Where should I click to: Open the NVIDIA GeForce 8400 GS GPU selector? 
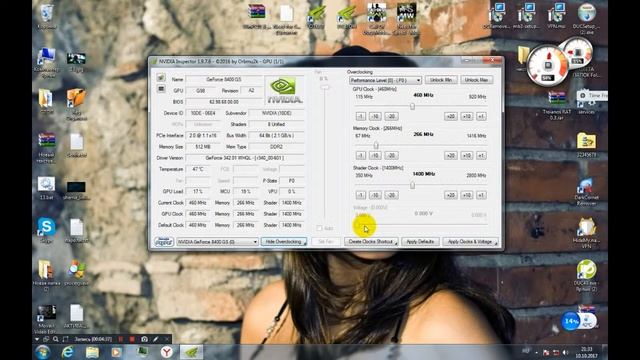218,242
